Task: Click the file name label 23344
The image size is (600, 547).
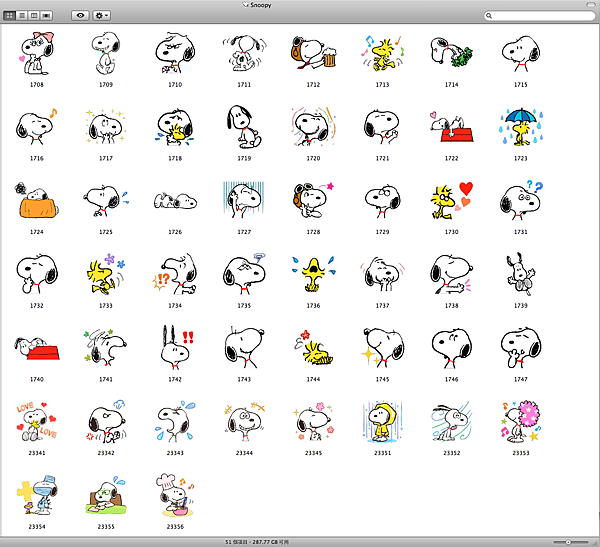Action: [244, 453]
